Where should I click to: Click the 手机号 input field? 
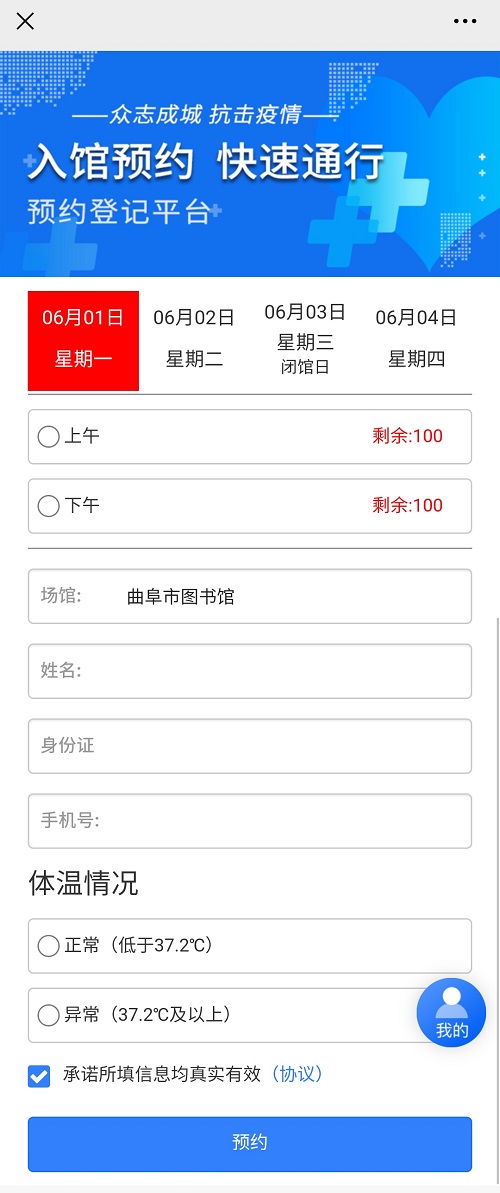[250, 821]
